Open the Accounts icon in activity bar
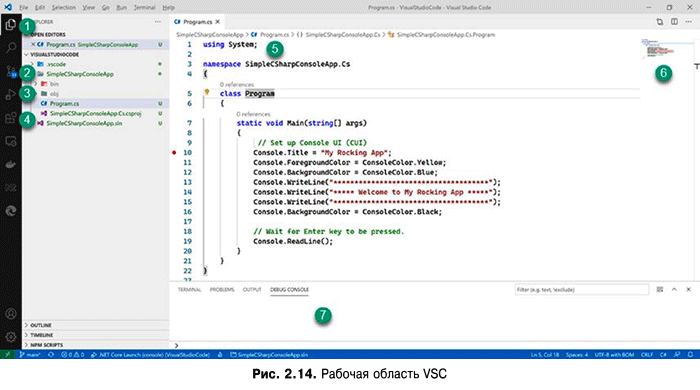Viewport: 700px width, 390px height. [11, 314]
